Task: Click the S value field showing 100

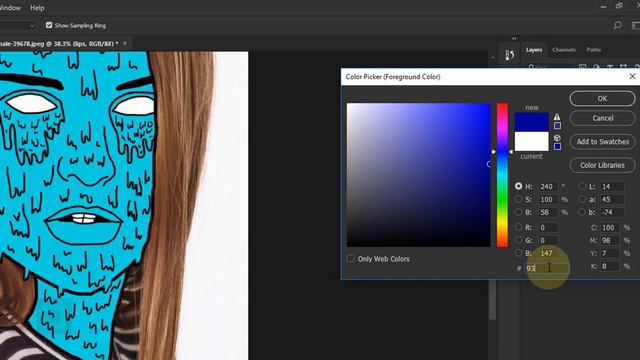Action: point(548,200)
